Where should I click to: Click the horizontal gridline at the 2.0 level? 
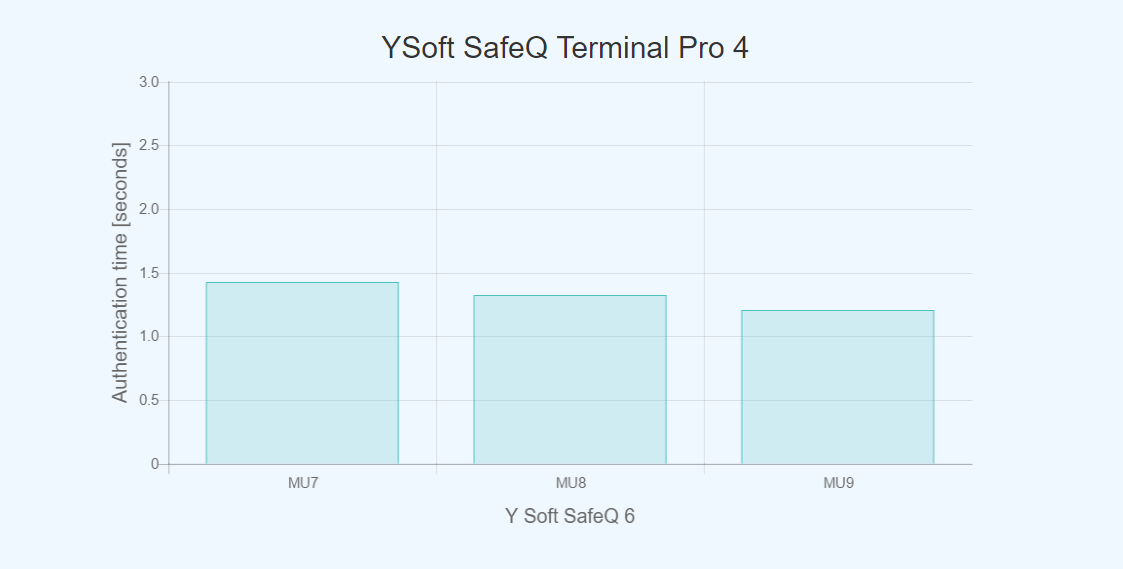pyautogui.click(x=570, y=209)
